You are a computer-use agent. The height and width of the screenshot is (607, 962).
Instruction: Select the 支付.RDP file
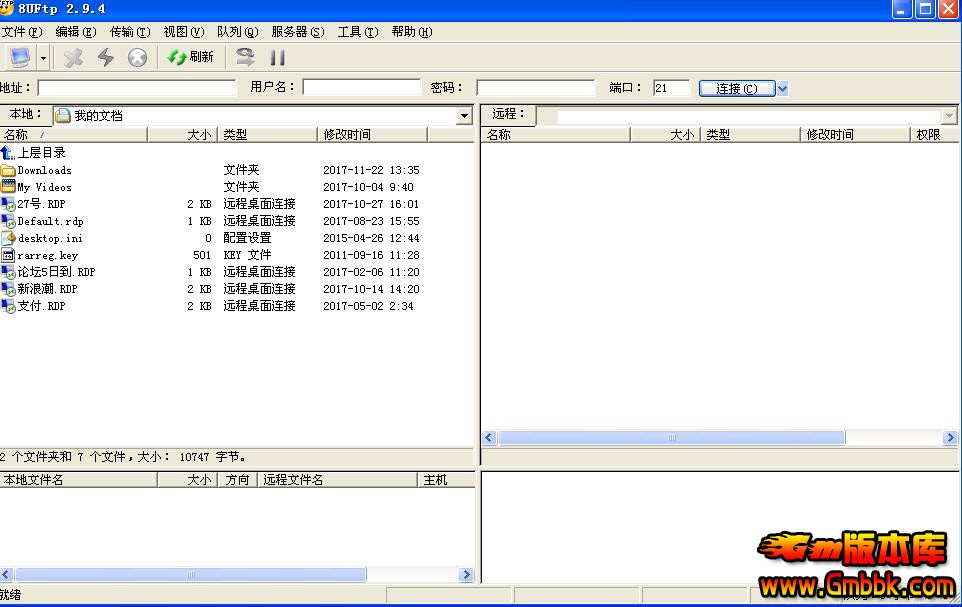click(x=40, y=306)
